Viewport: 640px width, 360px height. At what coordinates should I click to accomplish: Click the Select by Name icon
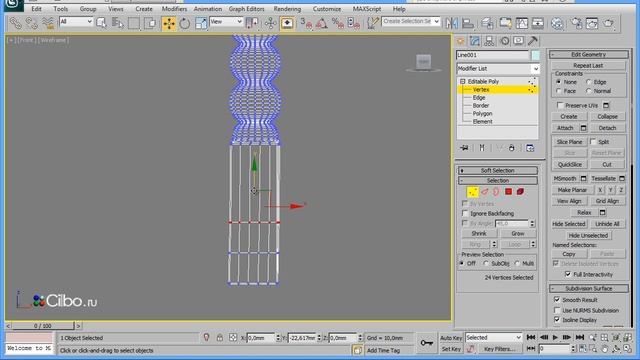(118, 23)
